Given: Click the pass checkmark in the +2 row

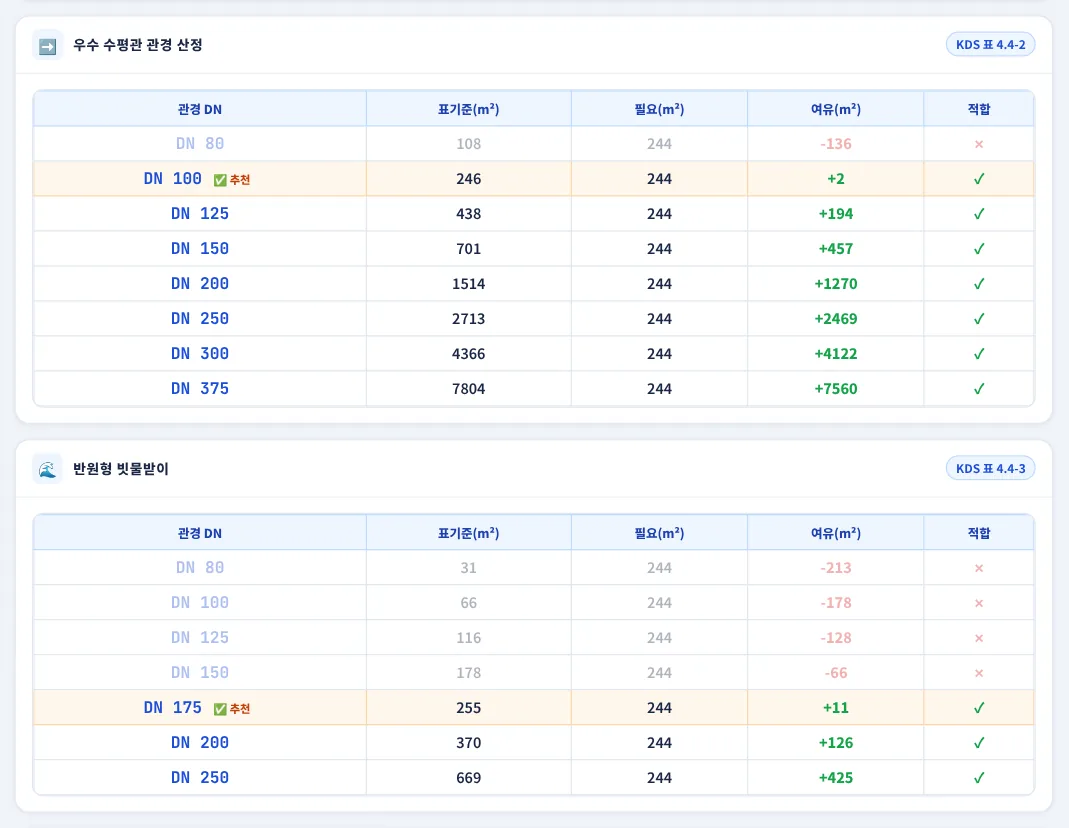Looking at the screenshot, I should pos(979,179).
